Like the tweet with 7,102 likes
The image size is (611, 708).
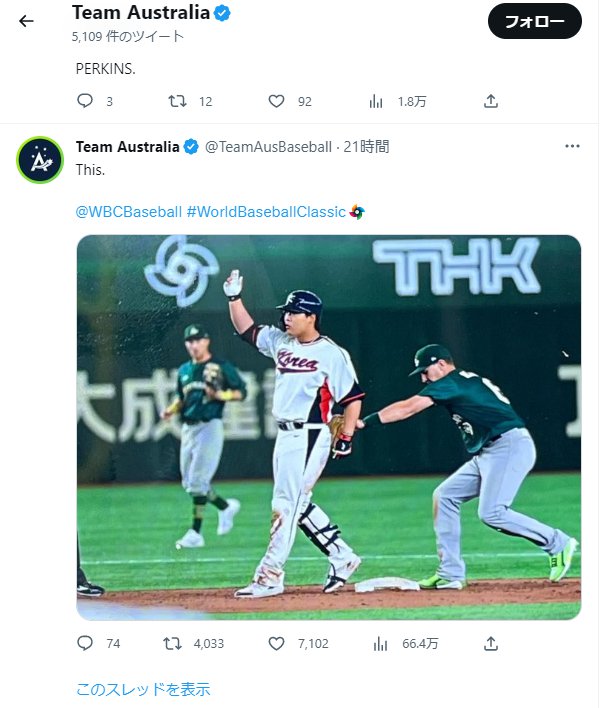click(277, 643)
